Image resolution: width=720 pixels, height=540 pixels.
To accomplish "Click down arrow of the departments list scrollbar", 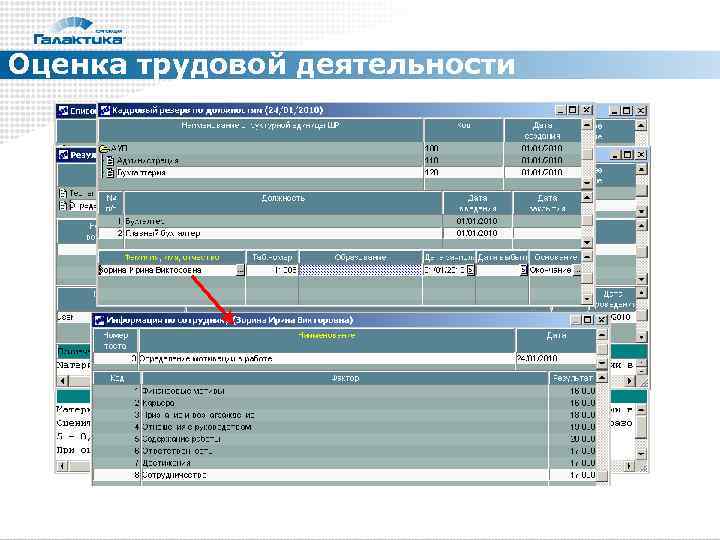I will pyautogui.click(x=587, y=183).
